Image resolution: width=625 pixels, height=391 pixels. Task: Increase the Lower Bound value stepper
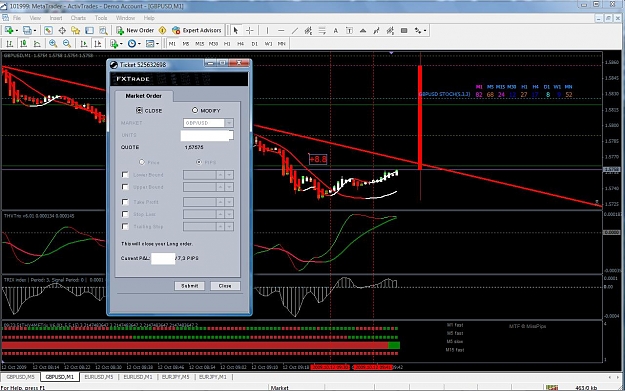[x=220, y=175]
